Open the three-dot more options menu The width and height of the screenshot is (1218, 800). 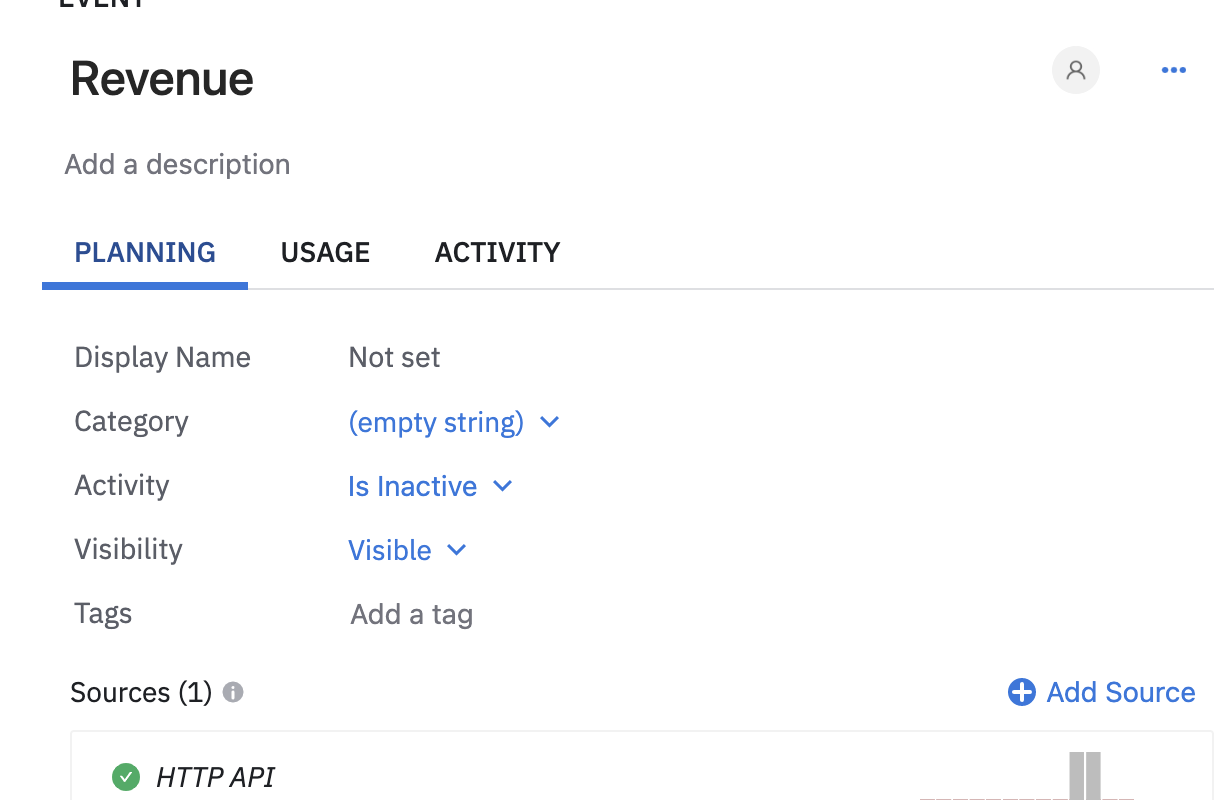pos(1173,70)
